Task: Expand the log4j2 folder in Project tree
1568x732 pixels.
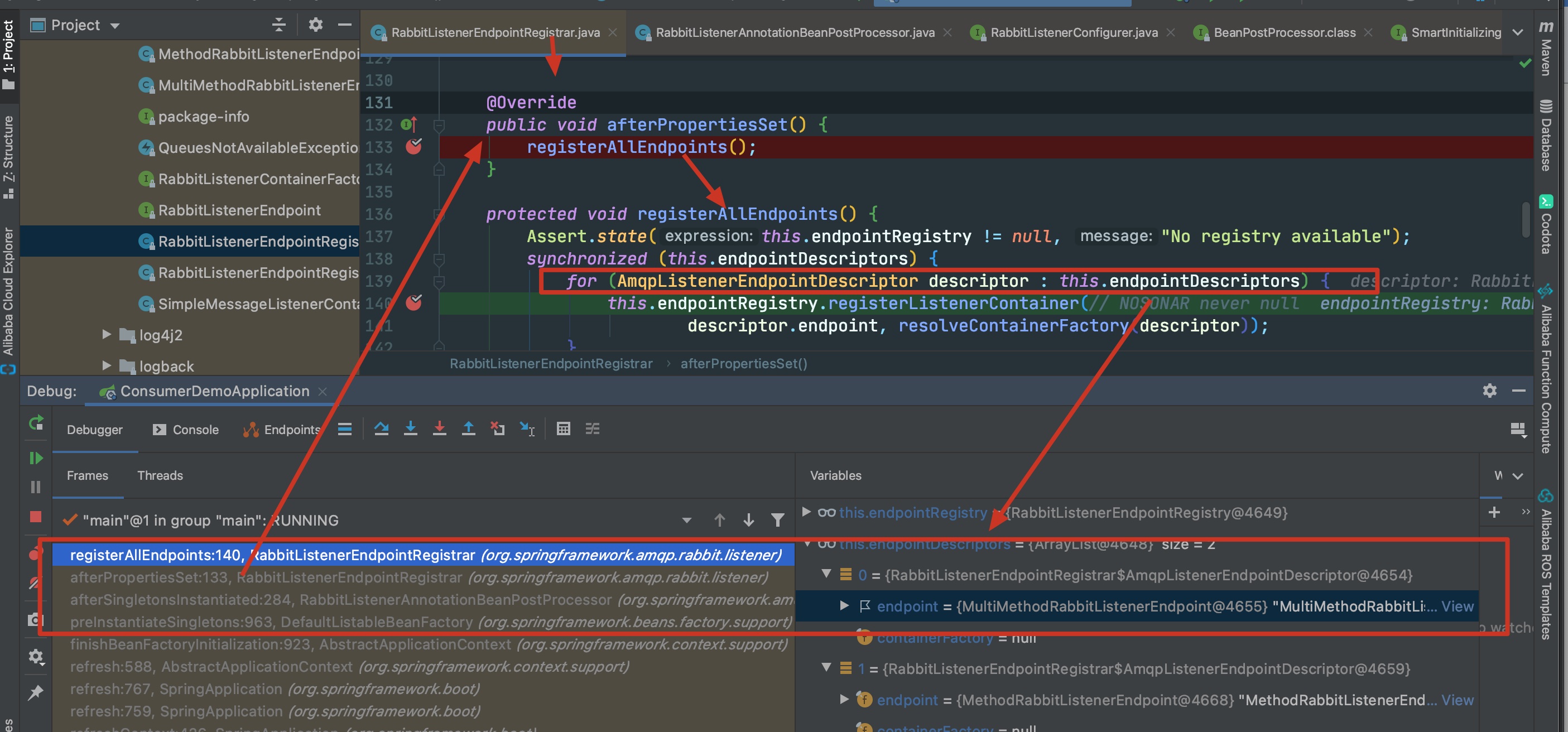Action: (x=107, y=335)
